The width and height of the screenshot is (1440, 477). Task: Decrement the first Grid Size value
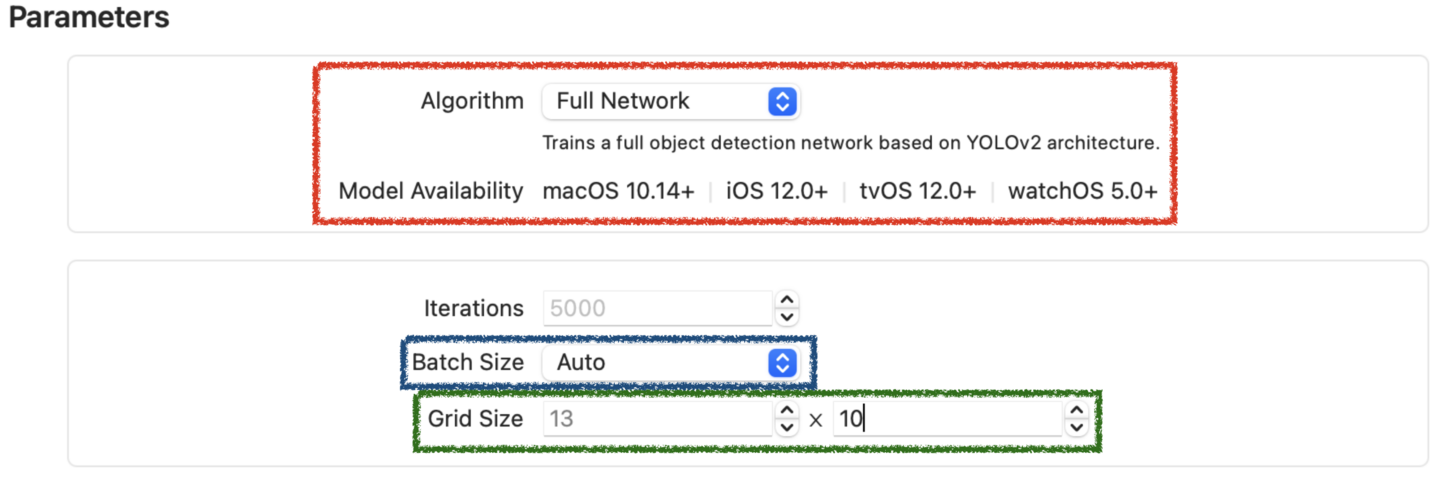787,426
